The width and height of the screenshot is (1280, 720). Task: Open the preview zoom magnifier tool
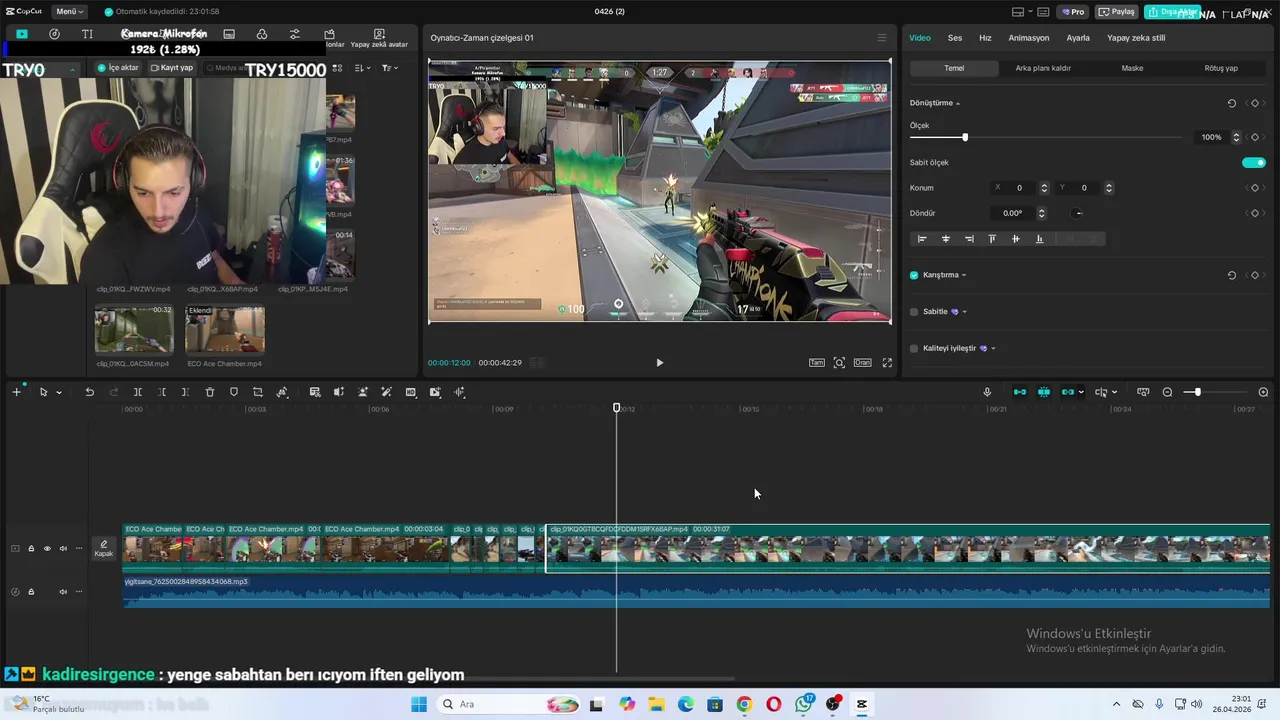pyautogui.click(x=839, y=363)
